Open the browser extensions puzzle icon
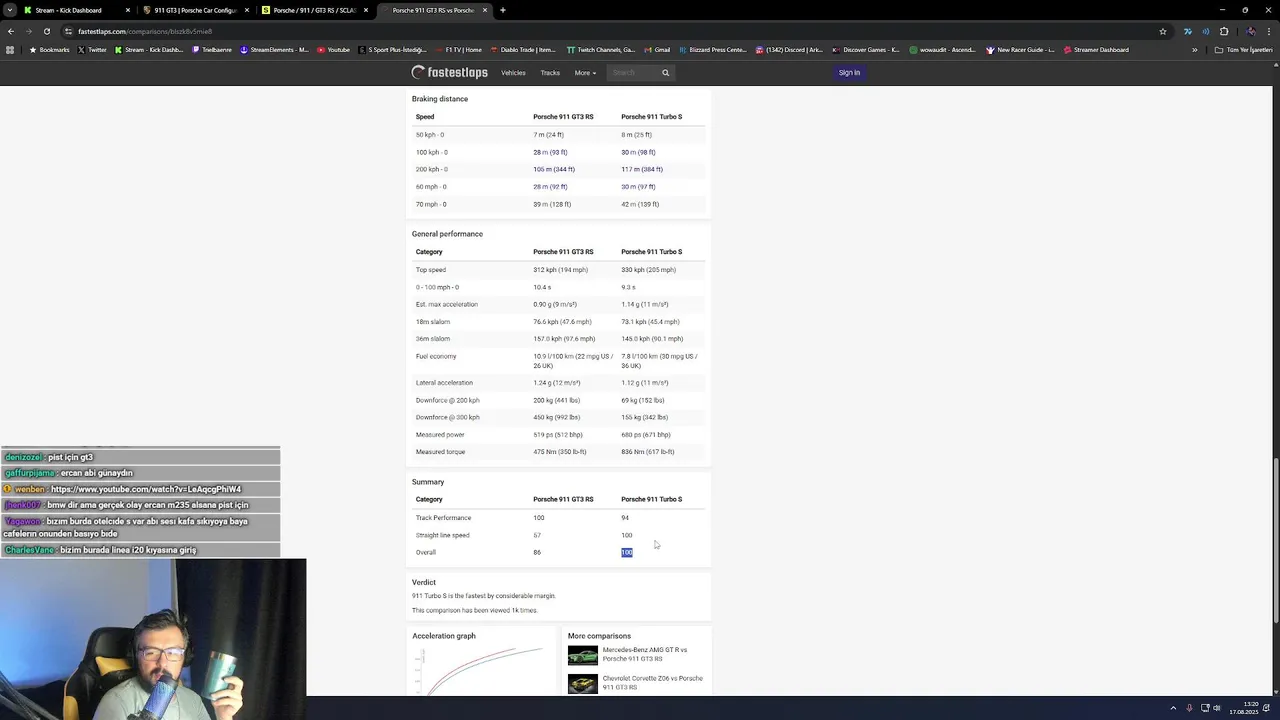The width and height of the screenshot is (1280, 720). pyautogui.click(x=1224, y=31)
